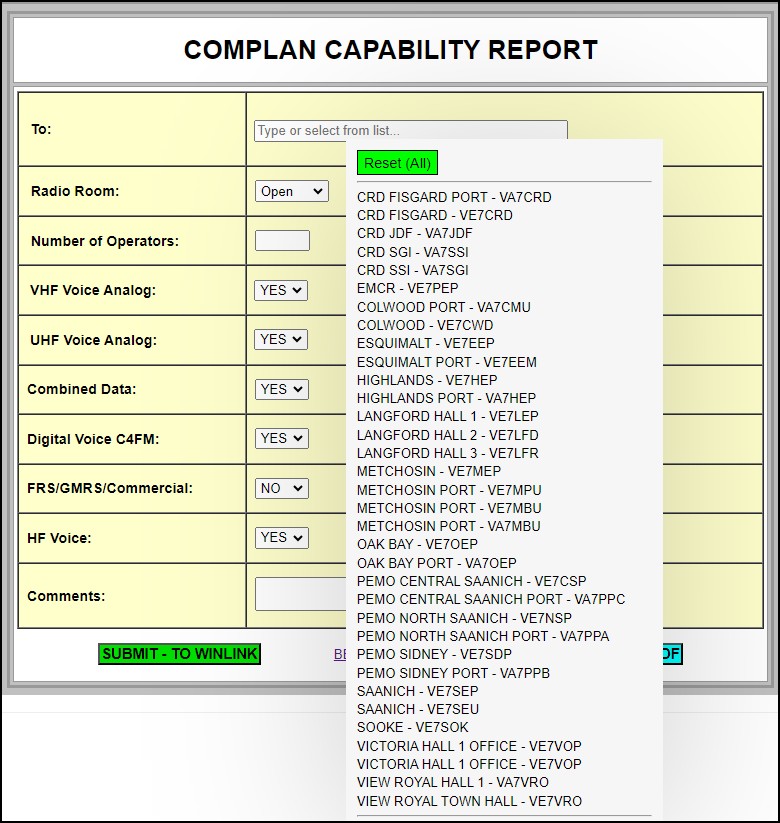Choose PEMO SIDNEY - VE7SDP entry
The height and width of the screenshot is (823, 780).
point(434,654)
